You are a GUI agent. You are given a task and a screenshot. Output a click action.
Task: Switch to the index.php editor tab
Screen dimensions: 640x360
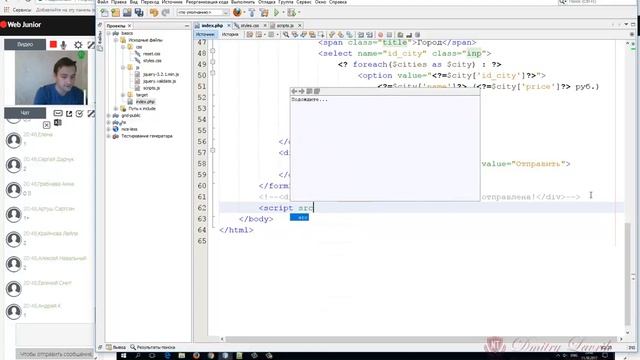[212, 25]
